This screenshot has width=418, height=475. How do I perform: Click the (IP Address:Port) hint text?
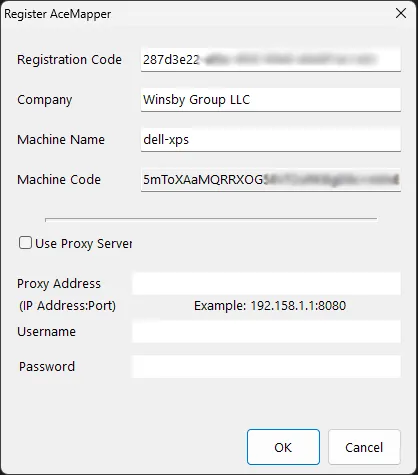click(67, 306)
